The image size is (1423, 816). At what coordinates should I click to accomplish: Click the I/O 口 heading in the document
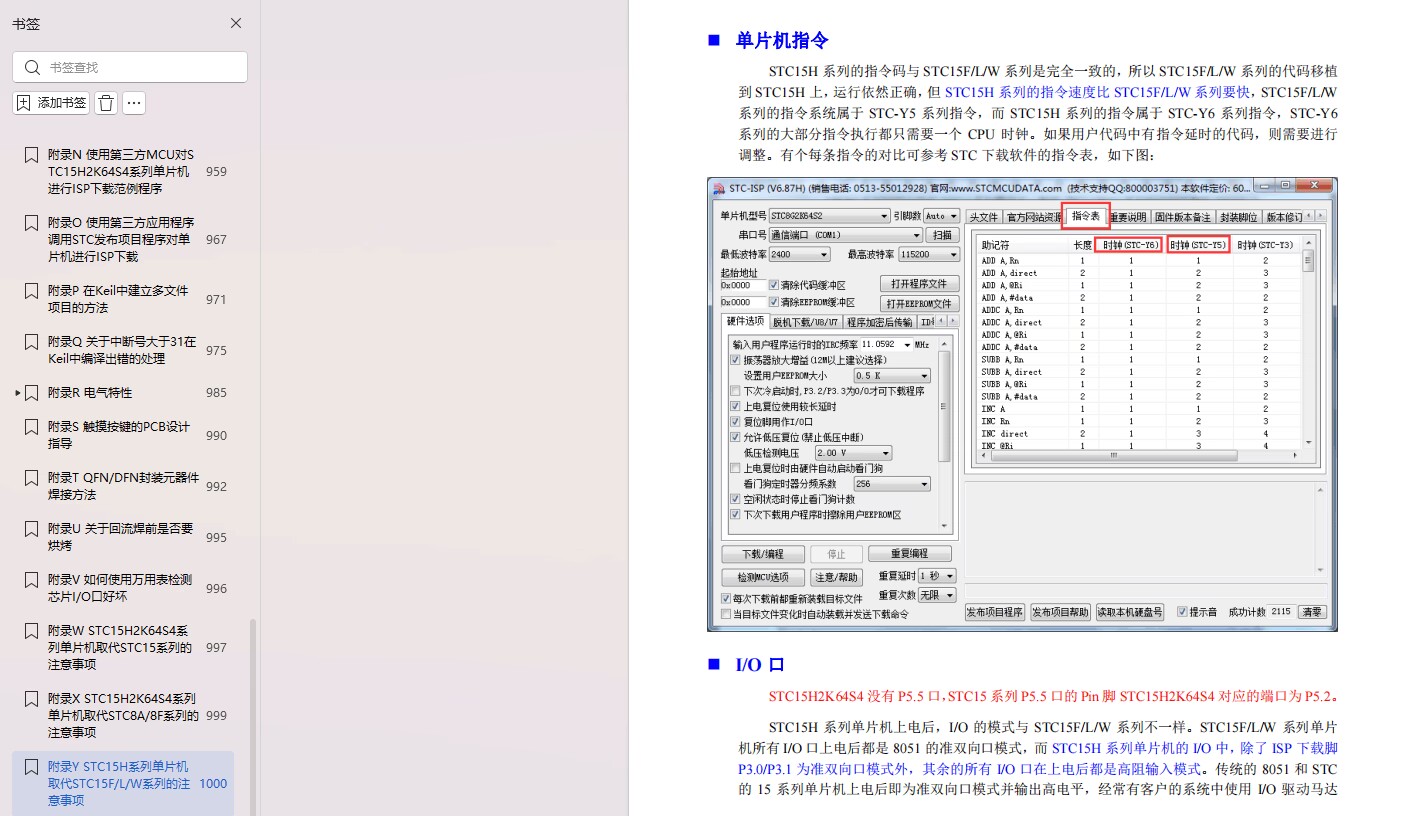760,665
